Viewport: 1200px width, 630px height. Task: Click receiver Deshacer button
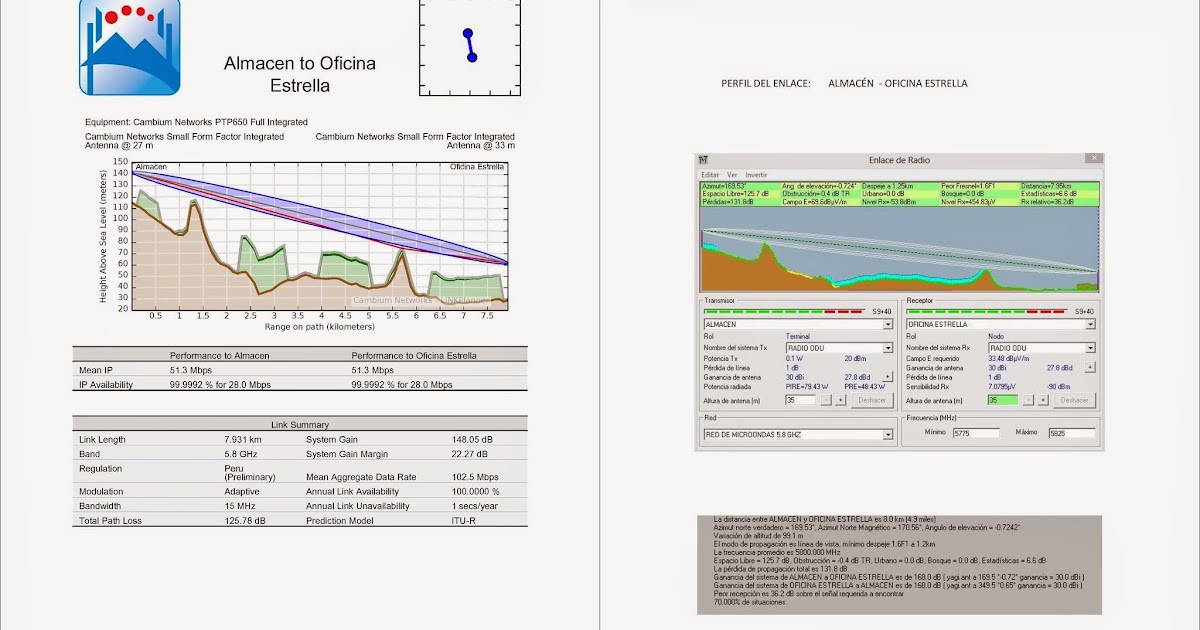pos(1074,400)
